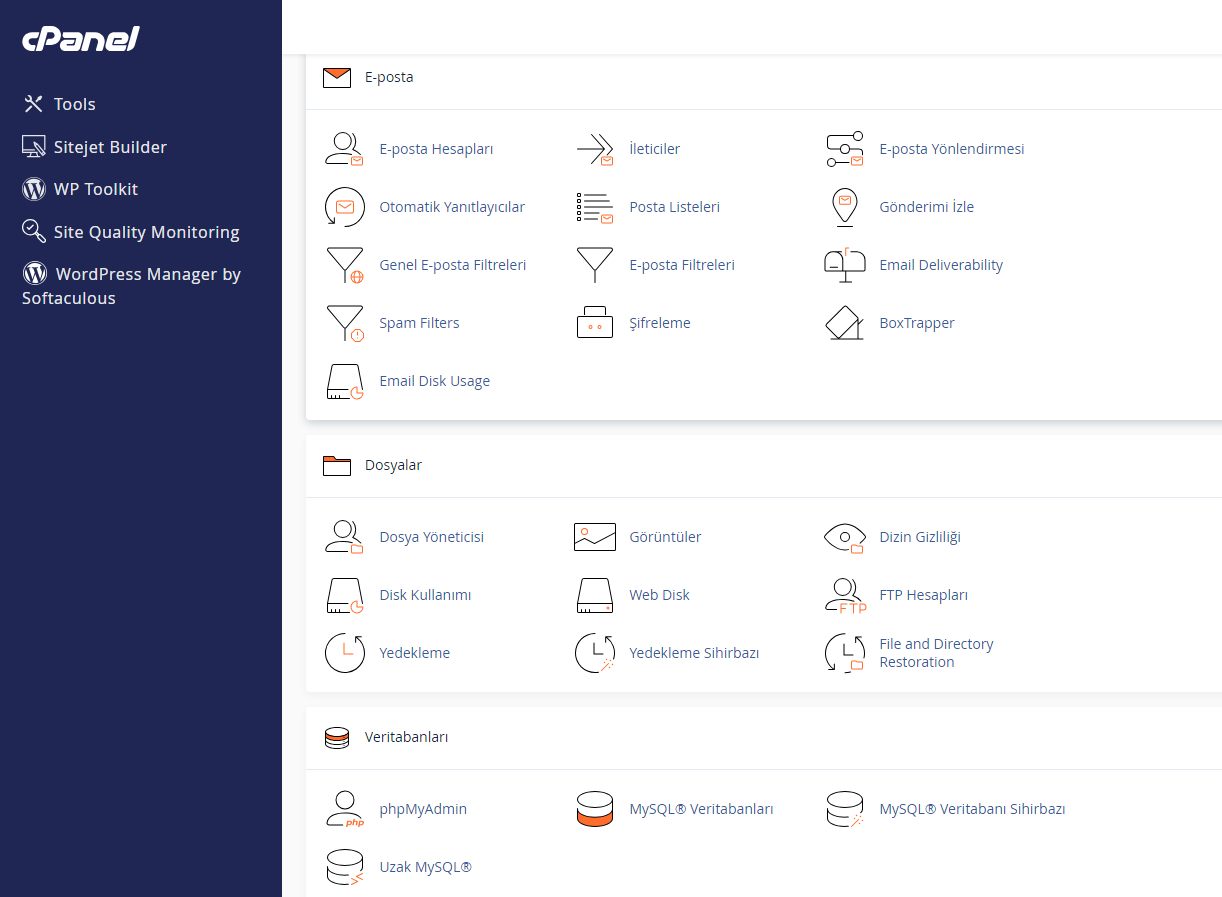This screenshot has width=1222, height=897.
Task: Open WordPress Manager by Softaculous
Action: tap(131, 286)
